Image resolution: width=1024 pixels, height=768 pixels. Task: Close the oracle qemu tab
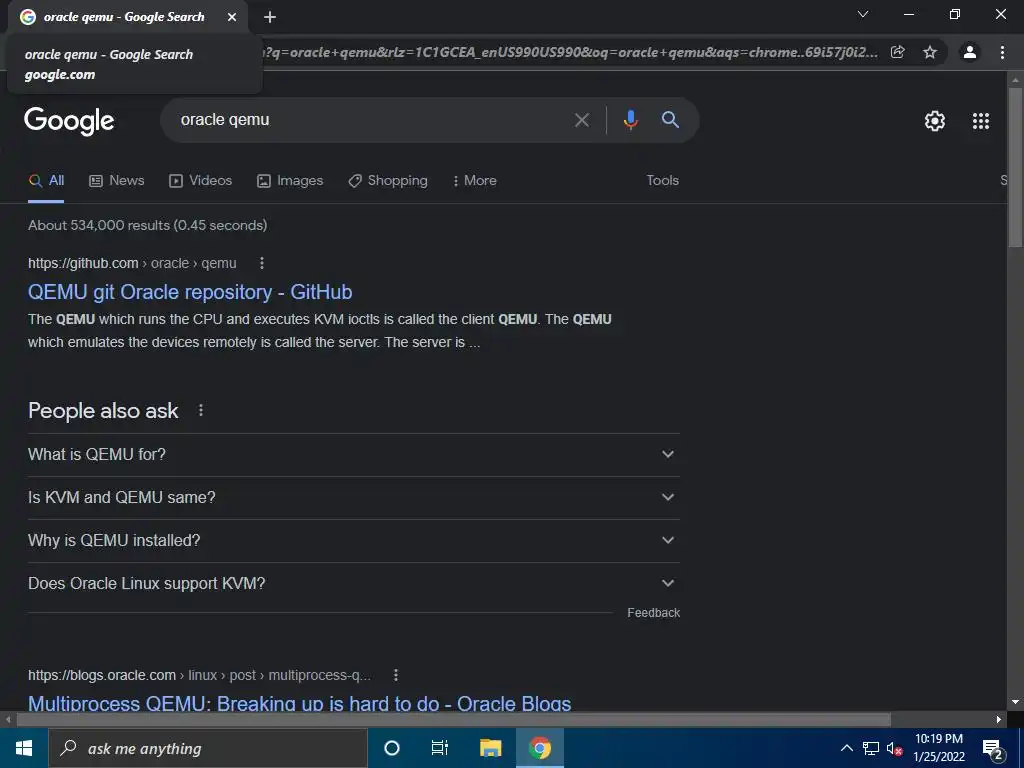(232, 18)
